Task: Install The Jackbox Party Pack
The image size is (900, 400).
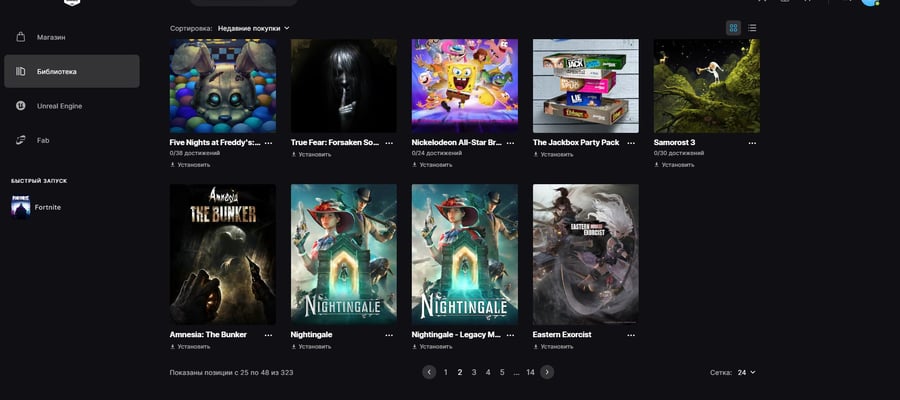Action: pyautogui.click(x=553, y=154)
